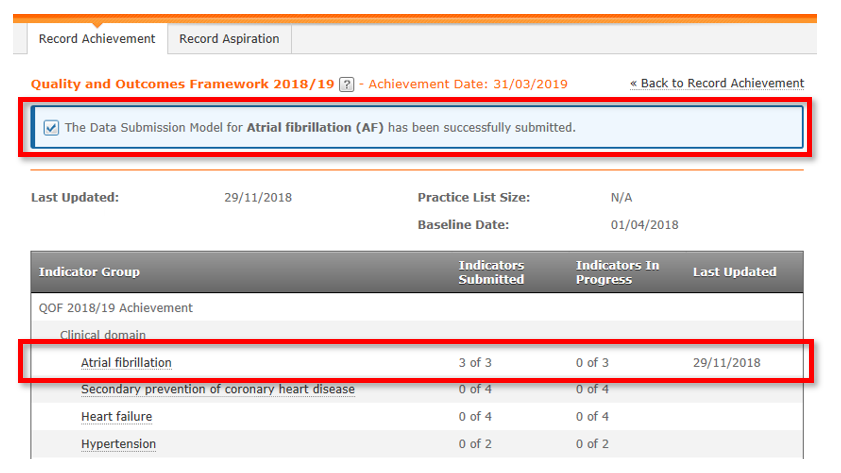841x473 pixels.
Task: Click Hypertension's 0 of 2 submitted value
Action: pyautogui.click(x=475, y=444)
